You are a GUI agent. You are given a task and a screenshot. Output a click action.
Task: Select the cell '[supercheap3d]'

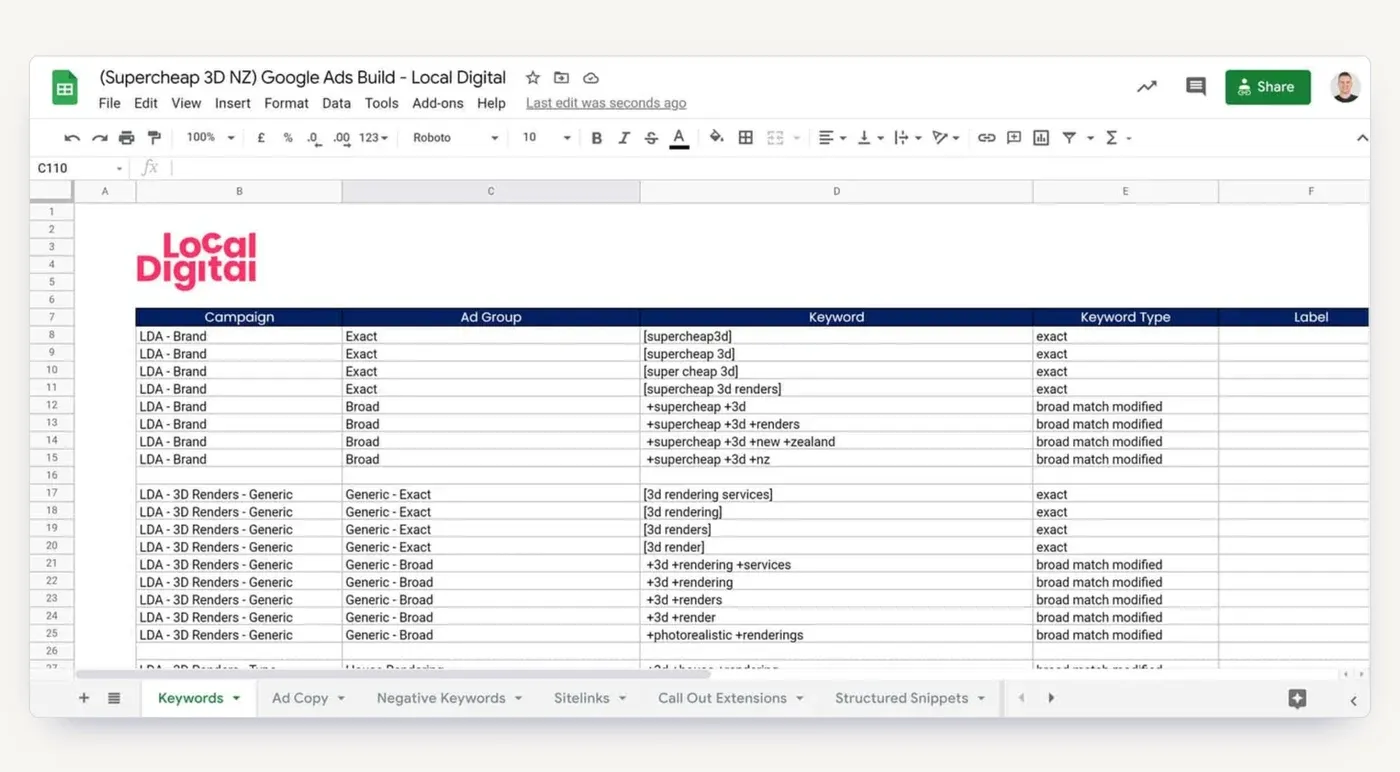[836, 336]
